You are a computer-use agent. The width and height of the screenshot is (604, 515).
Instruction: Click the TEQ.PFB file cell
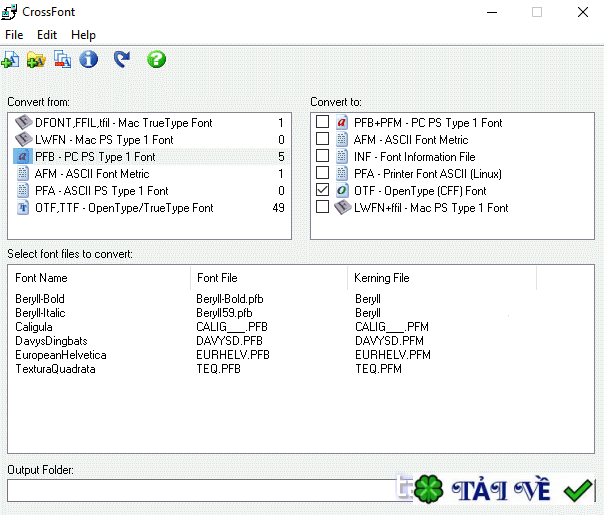[x=218, y=369]
